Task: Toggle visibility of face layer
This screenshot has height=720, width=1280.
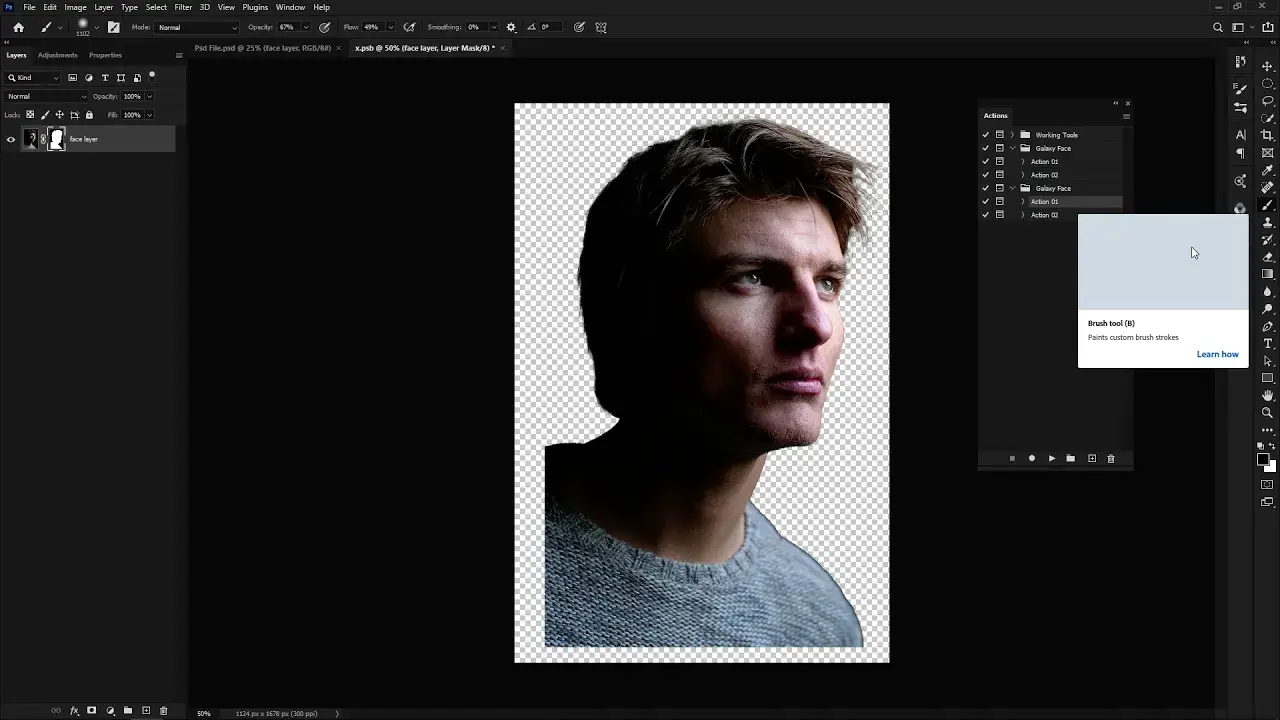Action: (11, 139)
